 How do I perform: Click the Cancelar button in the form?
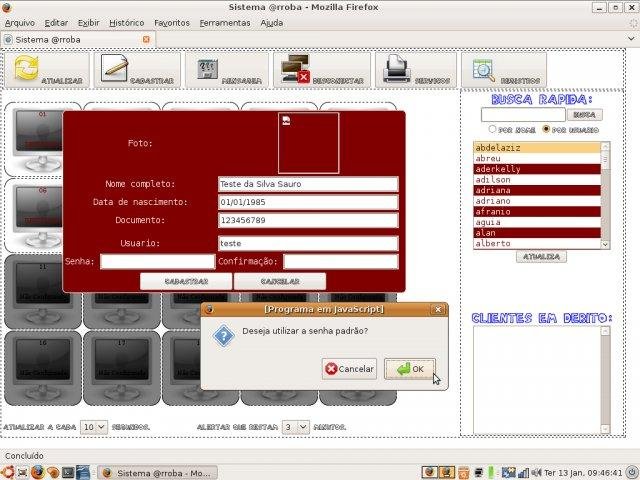point(280,282)
